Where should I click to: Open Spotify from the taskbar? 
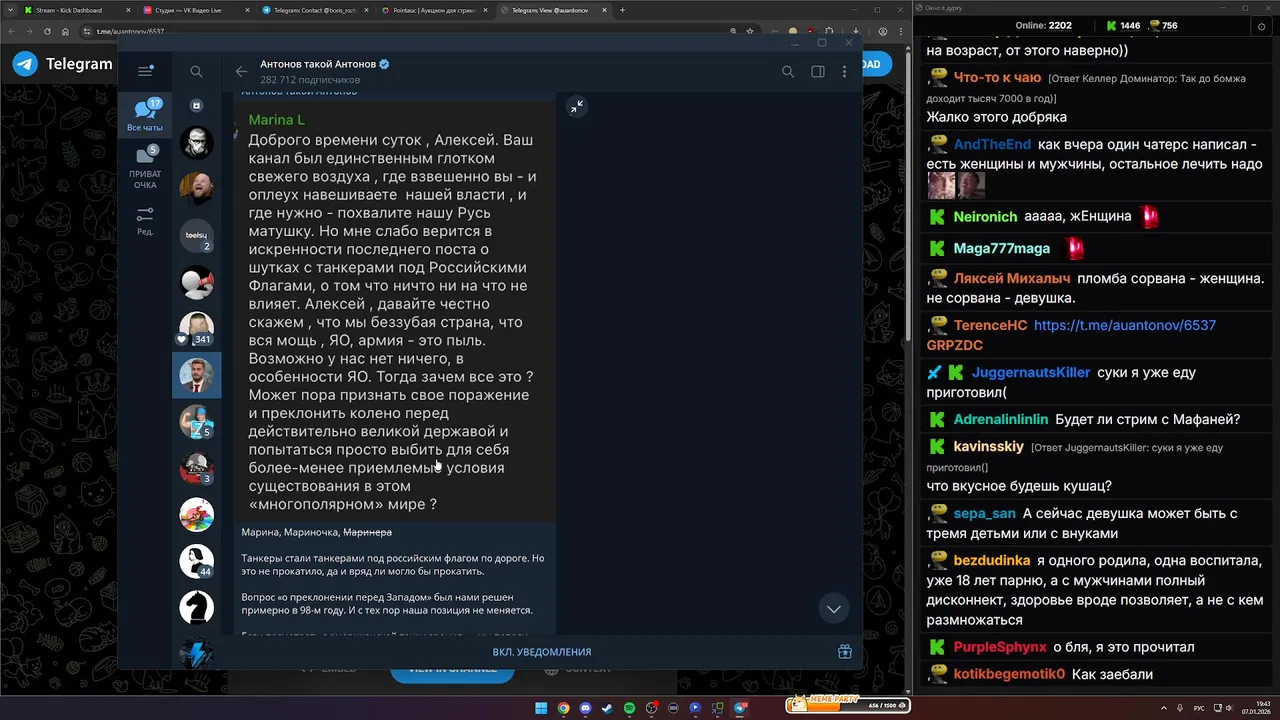pyautogui.click(x=629, y=708)
